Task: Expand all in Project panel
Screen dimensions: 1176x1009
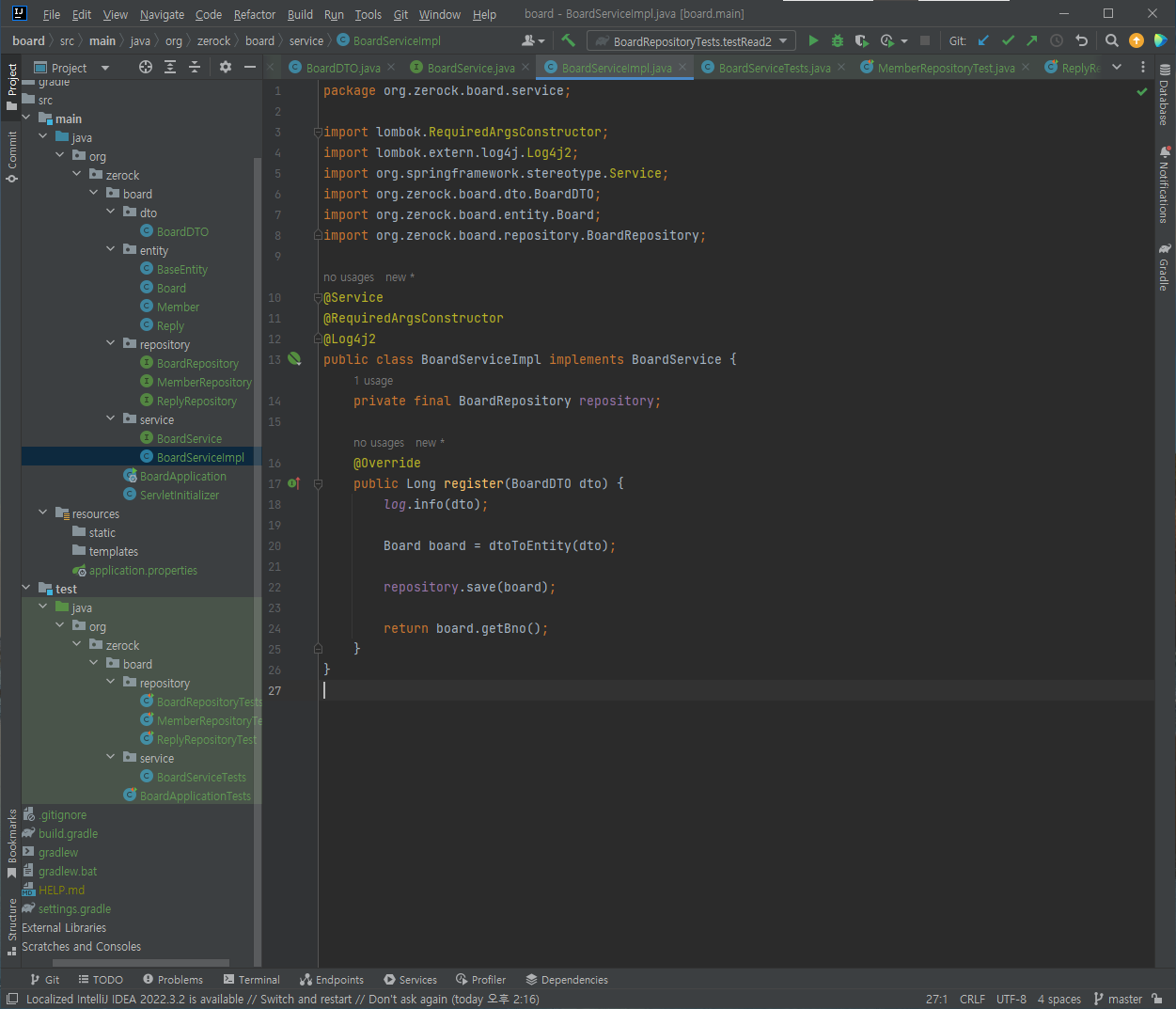Action: (x=170, y=67)
